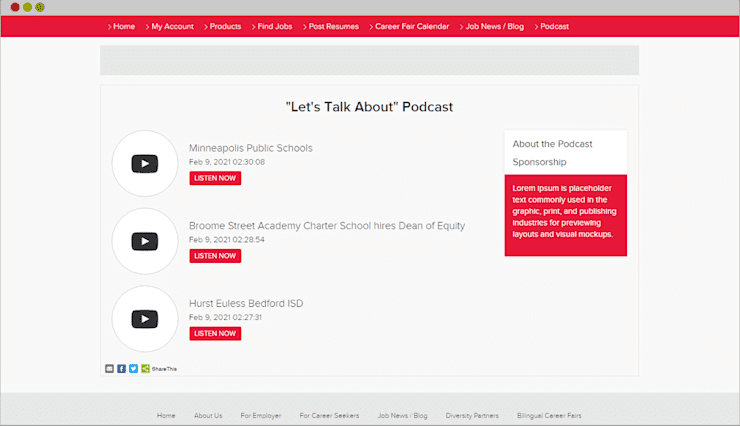Screen dimensions: 740x426
Task: Open the Hurst Euless Bedford ISD title
Action: pos(246,303)
